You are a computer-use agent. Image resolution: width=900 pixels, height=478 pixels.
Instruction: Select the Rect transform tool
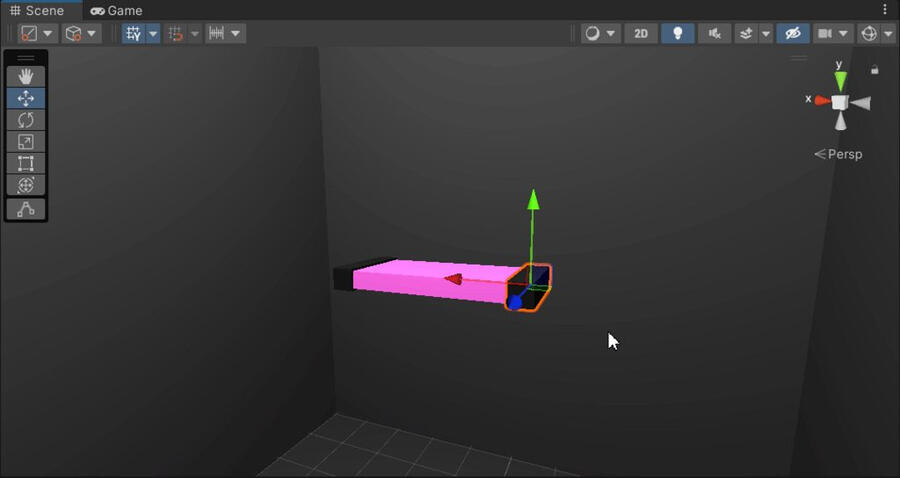(26, 164)
